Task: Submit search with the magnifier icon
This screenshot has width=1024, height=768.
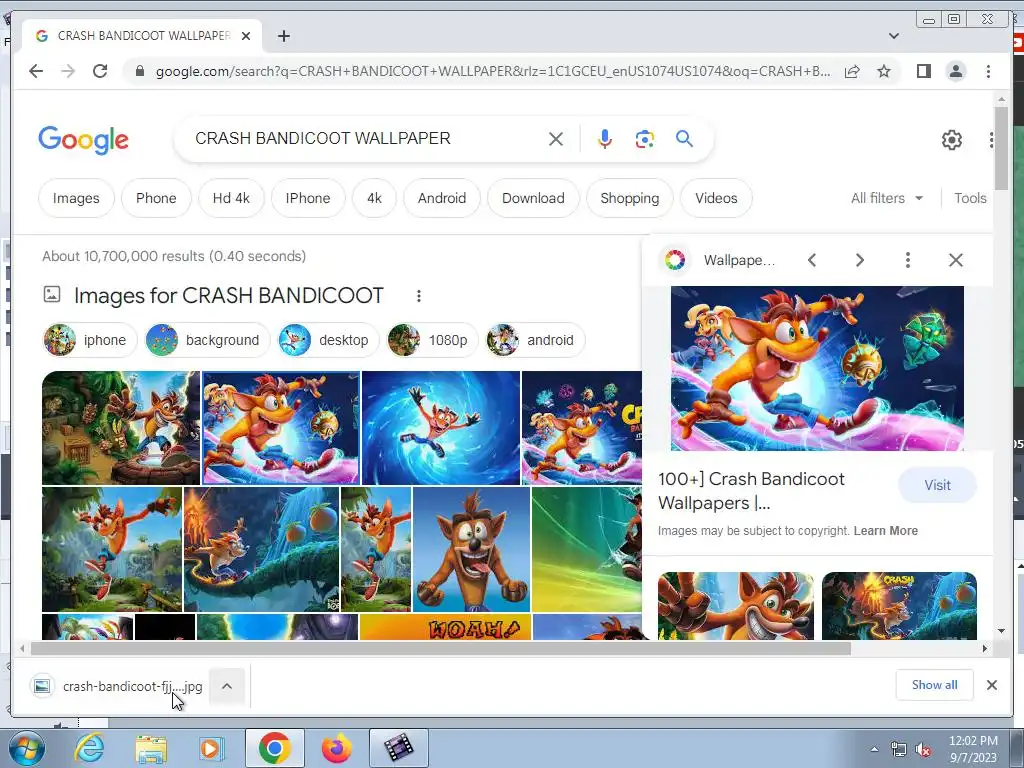Action: click(684, 138)
